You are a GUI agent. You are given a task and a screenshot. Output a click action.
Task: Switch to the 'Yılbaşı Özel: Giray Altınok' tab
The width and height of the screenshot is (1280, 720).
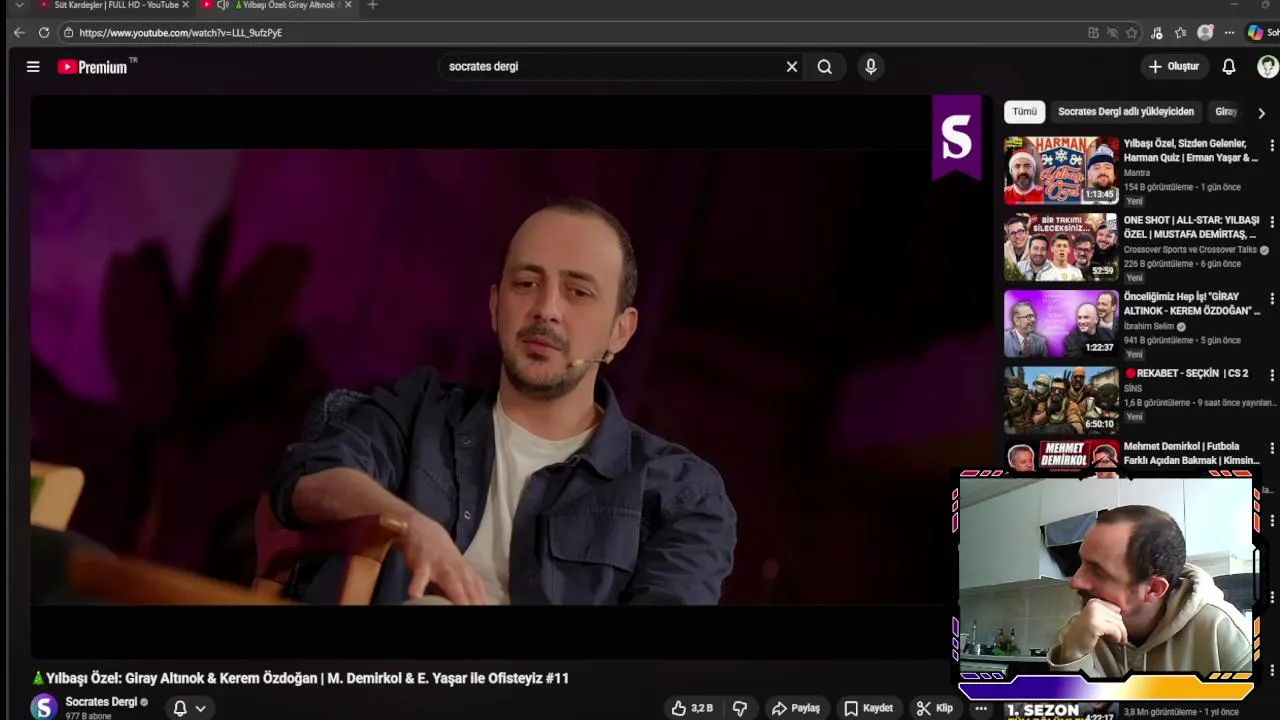290,5
